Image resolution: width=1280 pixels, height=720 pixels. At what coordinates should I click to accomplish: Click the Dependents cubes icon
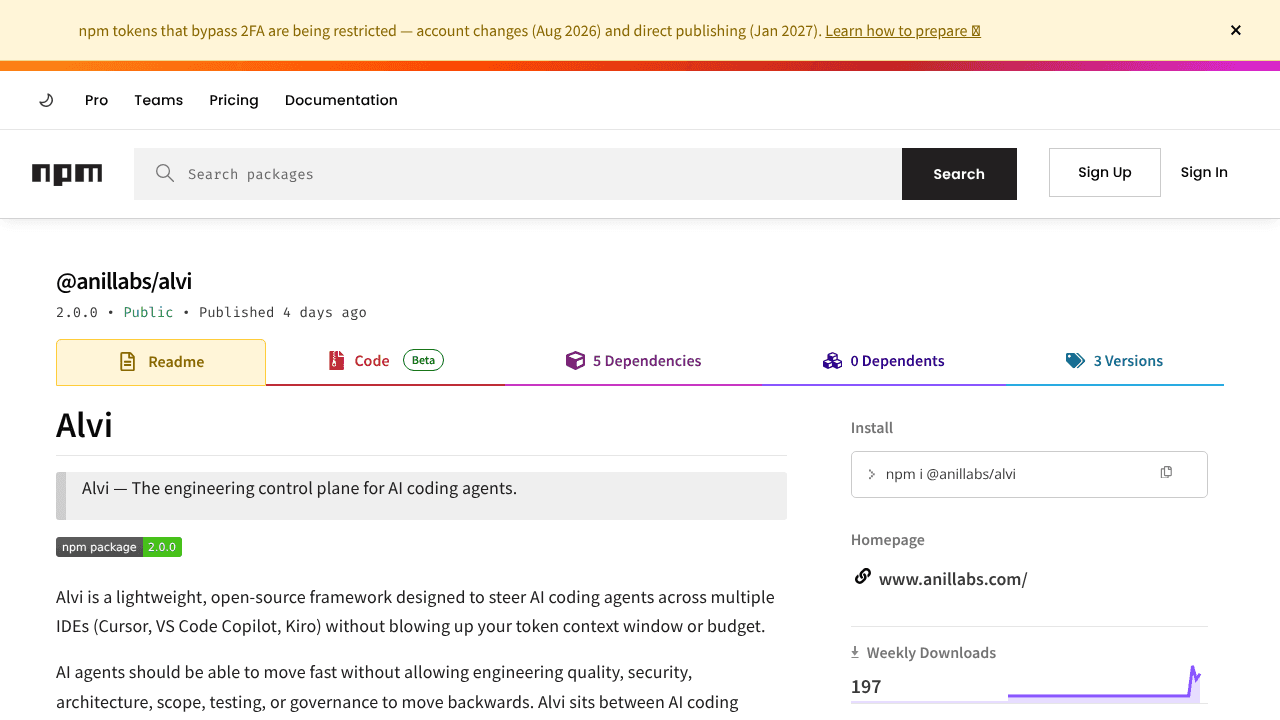click(832, 361)
